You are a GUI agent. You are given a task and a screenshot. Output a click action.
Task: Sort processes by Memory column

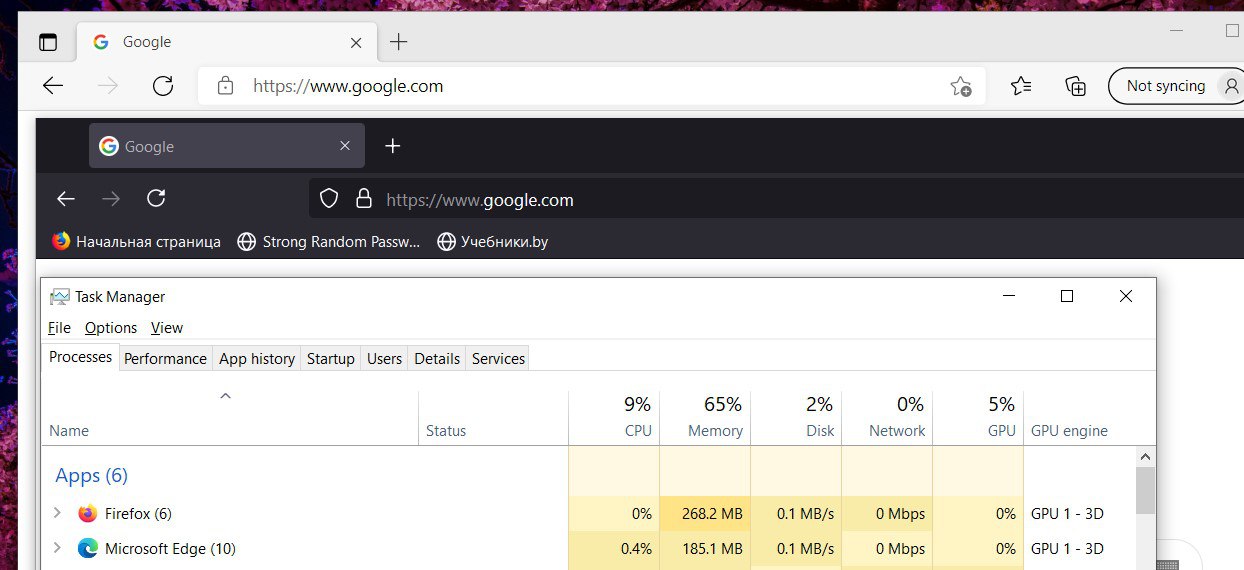pyautogui.click(x=705, y=416)
